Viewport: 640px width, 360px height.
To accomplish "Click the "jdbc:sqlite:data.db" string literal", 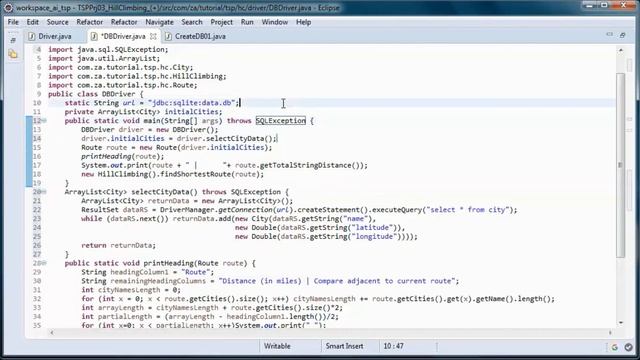I will 192,103.
